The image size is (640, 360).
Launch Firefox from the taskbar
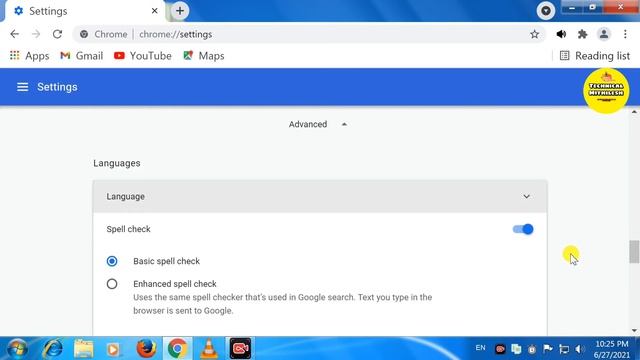(146, 349)
